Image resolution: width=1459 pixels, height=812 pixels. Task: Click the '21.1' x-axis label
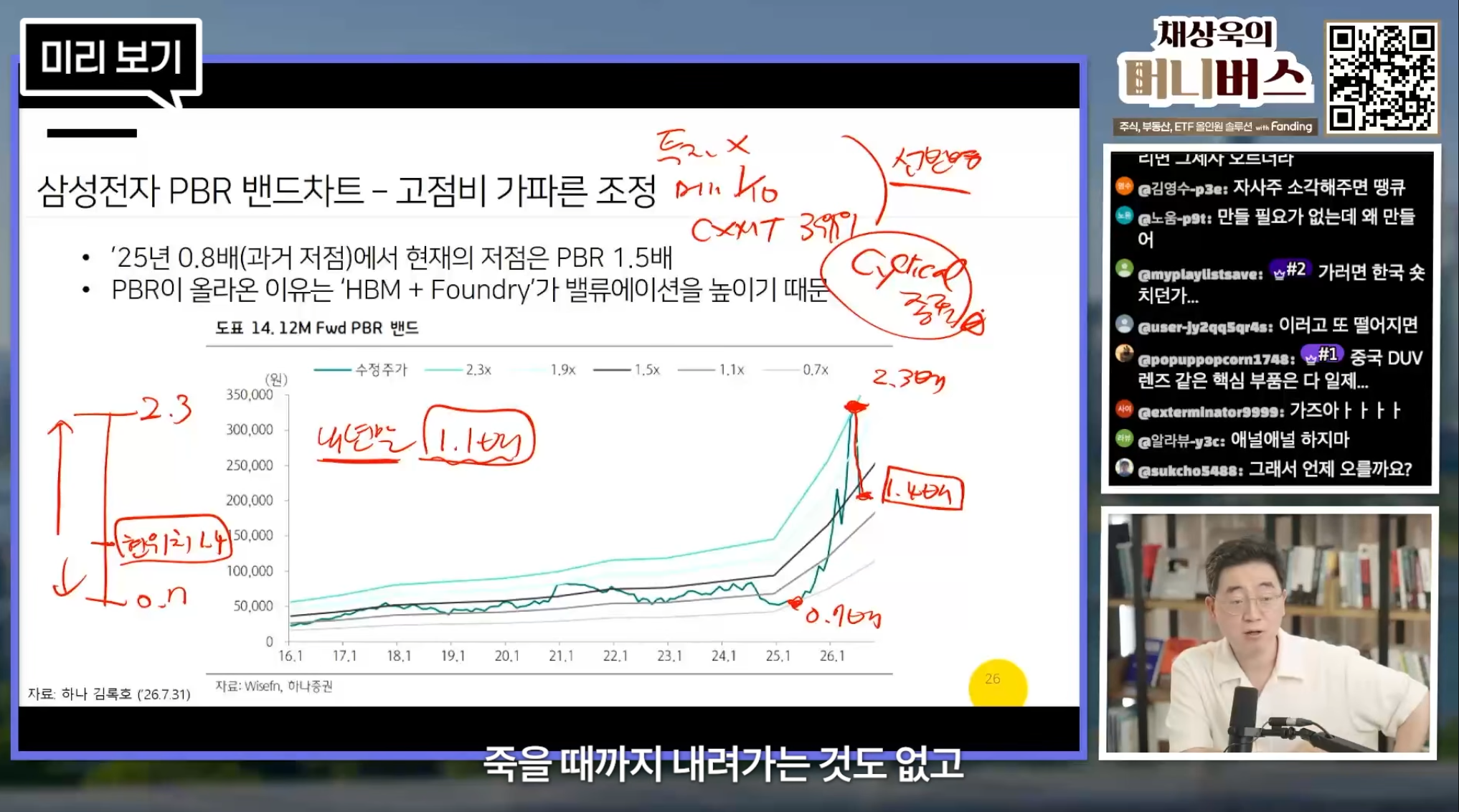point(562,656)
